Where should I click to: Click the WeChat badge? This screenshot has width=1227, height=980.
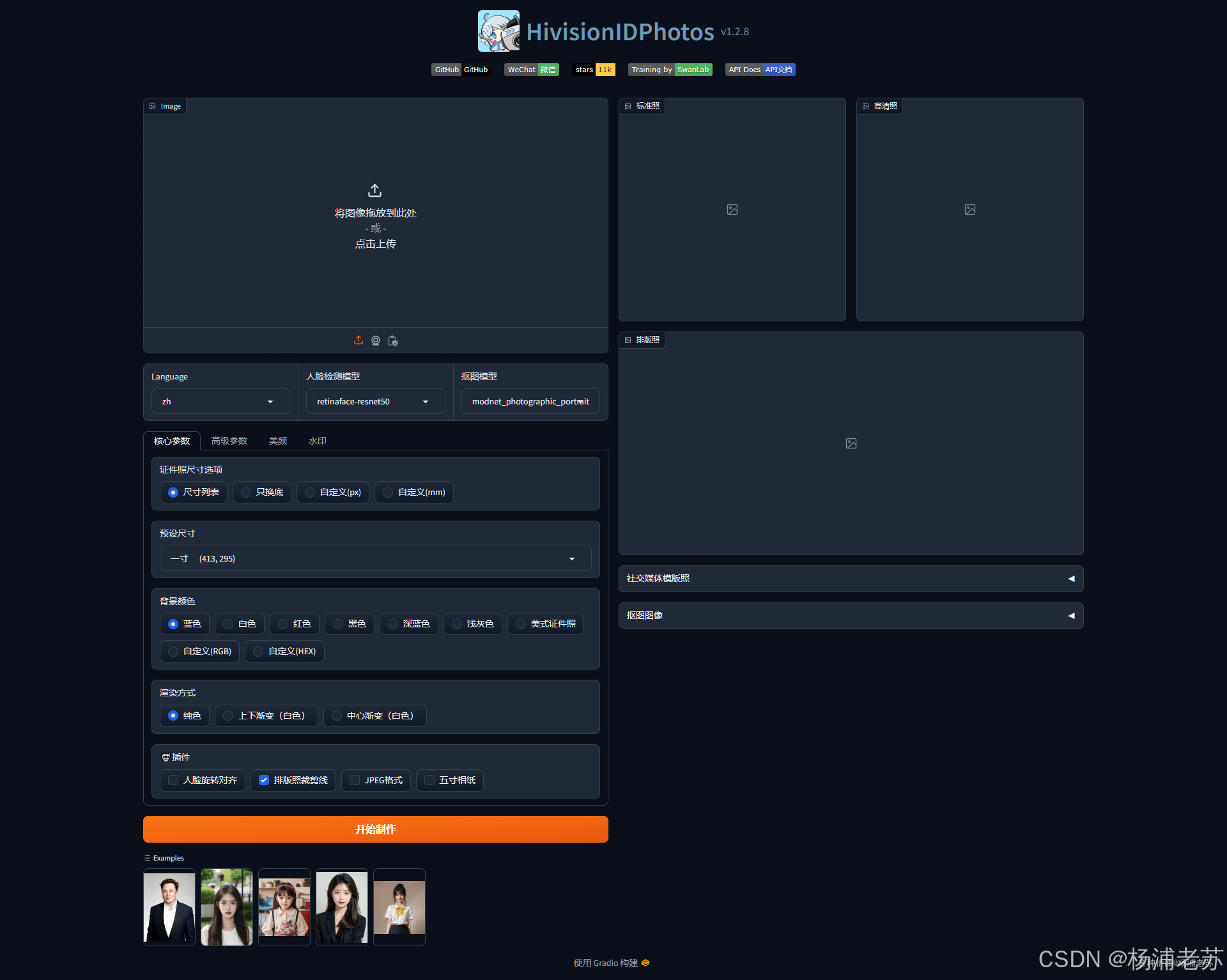[x=531, y=70]
